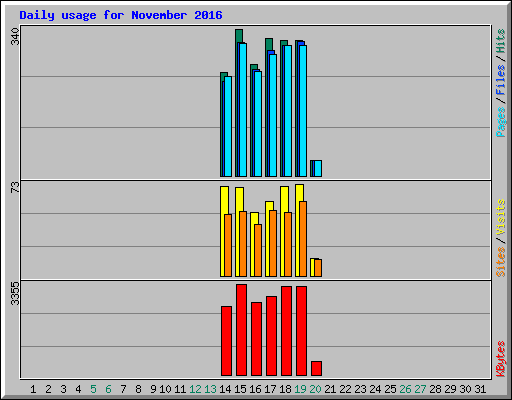
Task: Click the small orange sites bar for day 20
Action: tap(318, 268)
